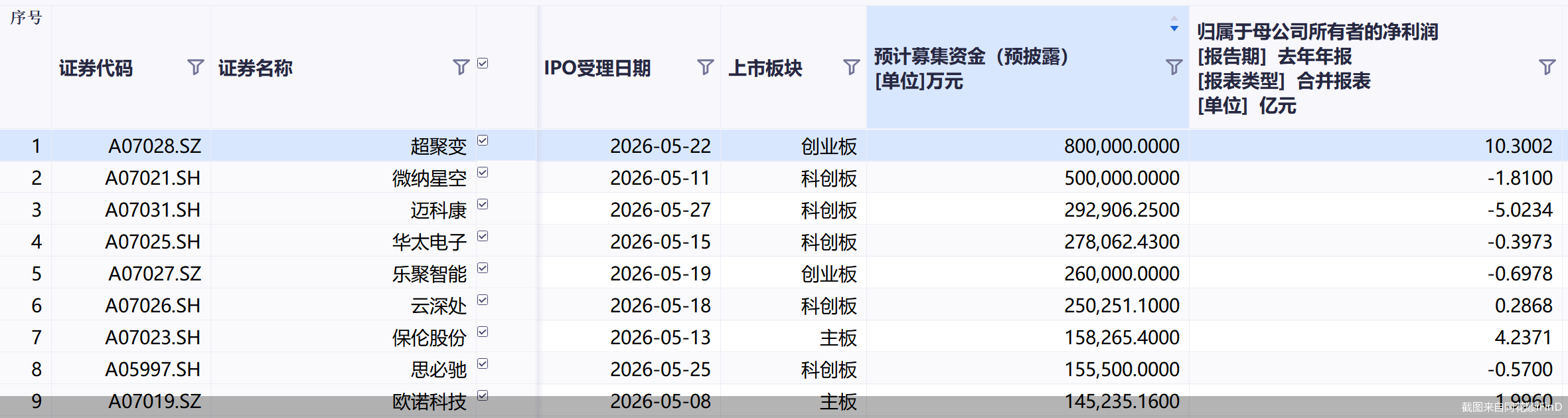The image size is (1568, 418).
Task: Click 主板 board cell in 保伦股份 row
Action: tap(838, 337)
